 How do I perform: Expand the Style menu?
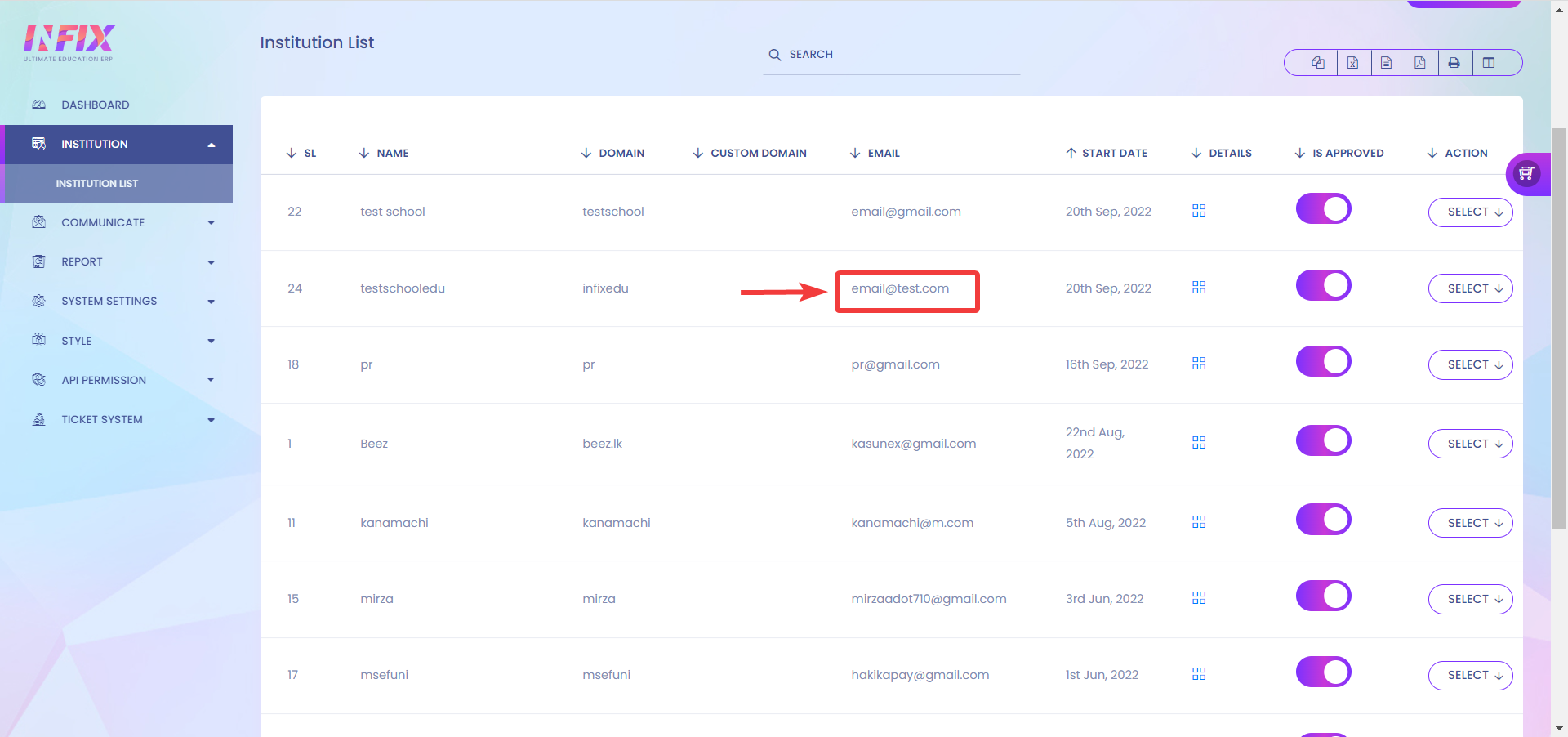(117, 341)
